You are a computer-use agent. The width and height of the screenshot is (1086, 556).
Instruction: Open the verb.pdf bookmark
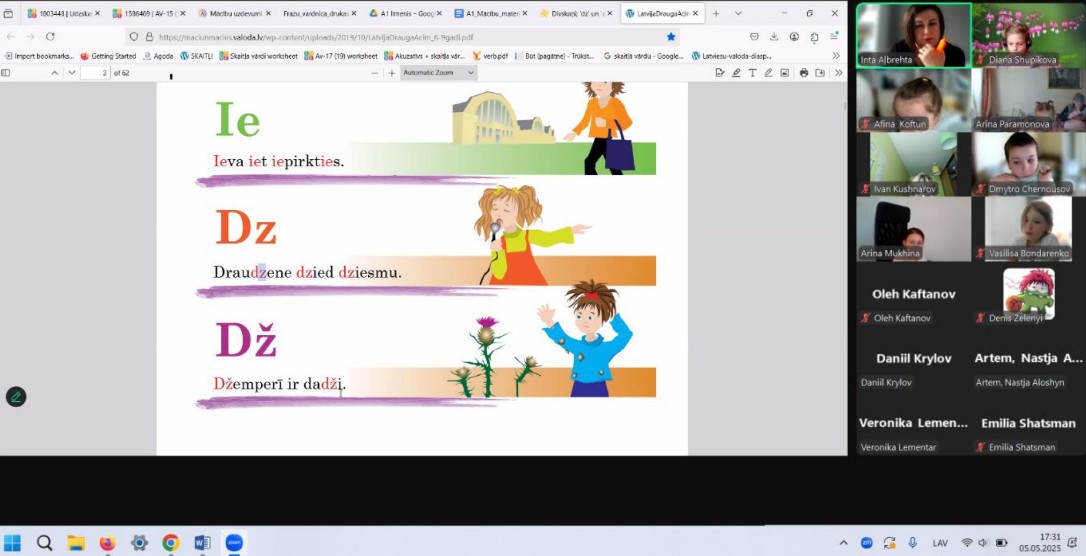[489, 56]
